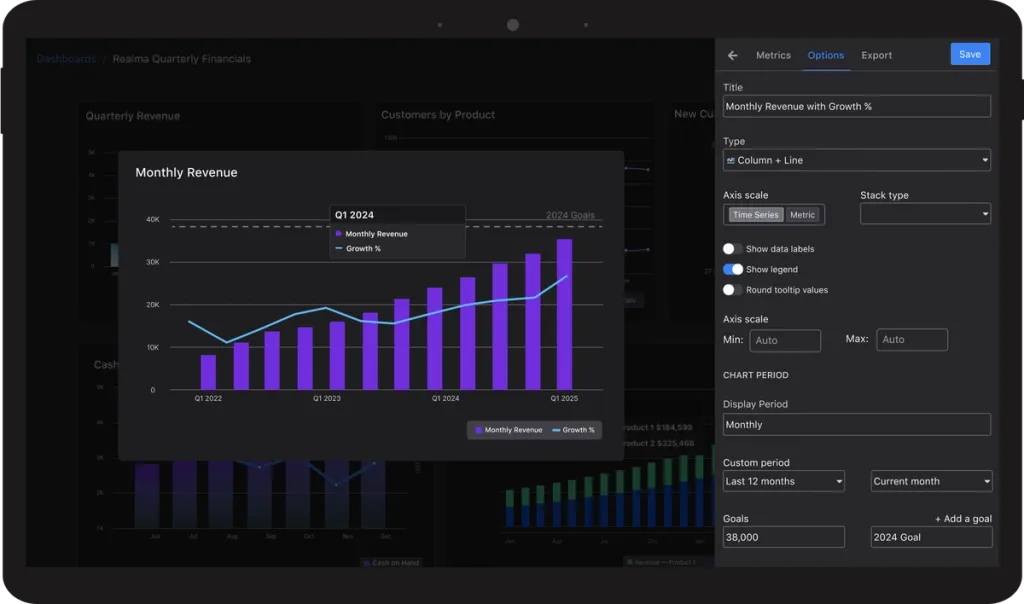Select Metric axis scale
The height and width of the screenshot is (604, 1024).
pyautogui.click(x=802, y=215)
